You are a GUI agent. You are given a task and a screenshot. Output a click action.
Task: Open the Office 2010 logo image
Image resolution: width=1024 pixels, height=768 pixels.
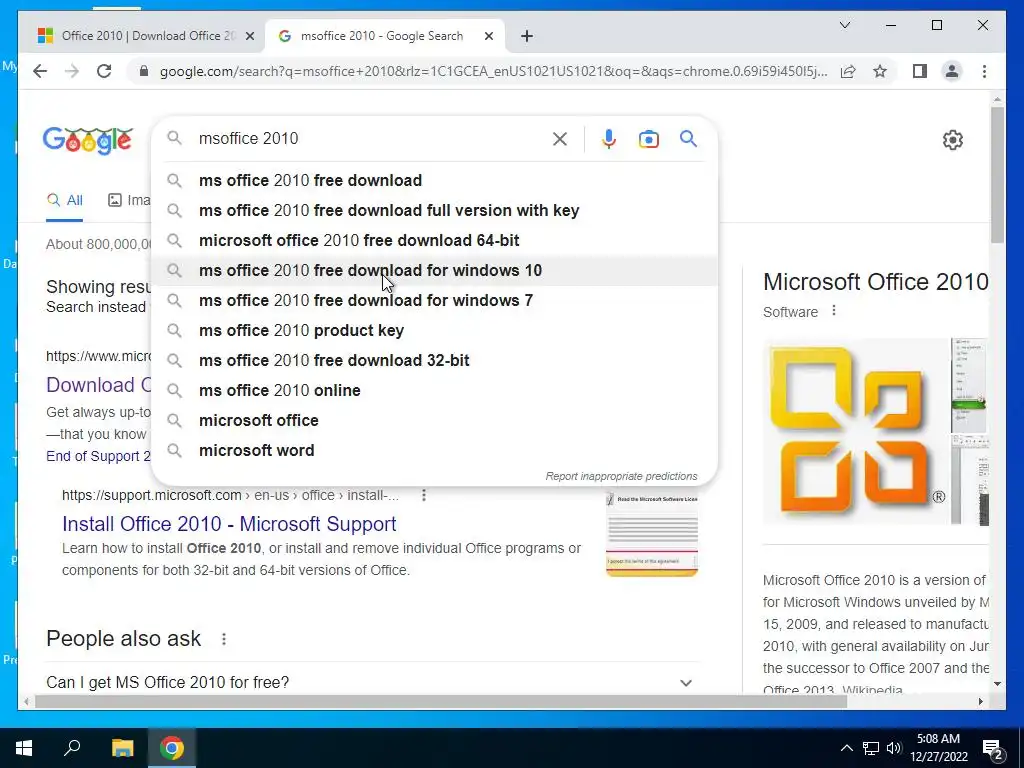[856, 432]
